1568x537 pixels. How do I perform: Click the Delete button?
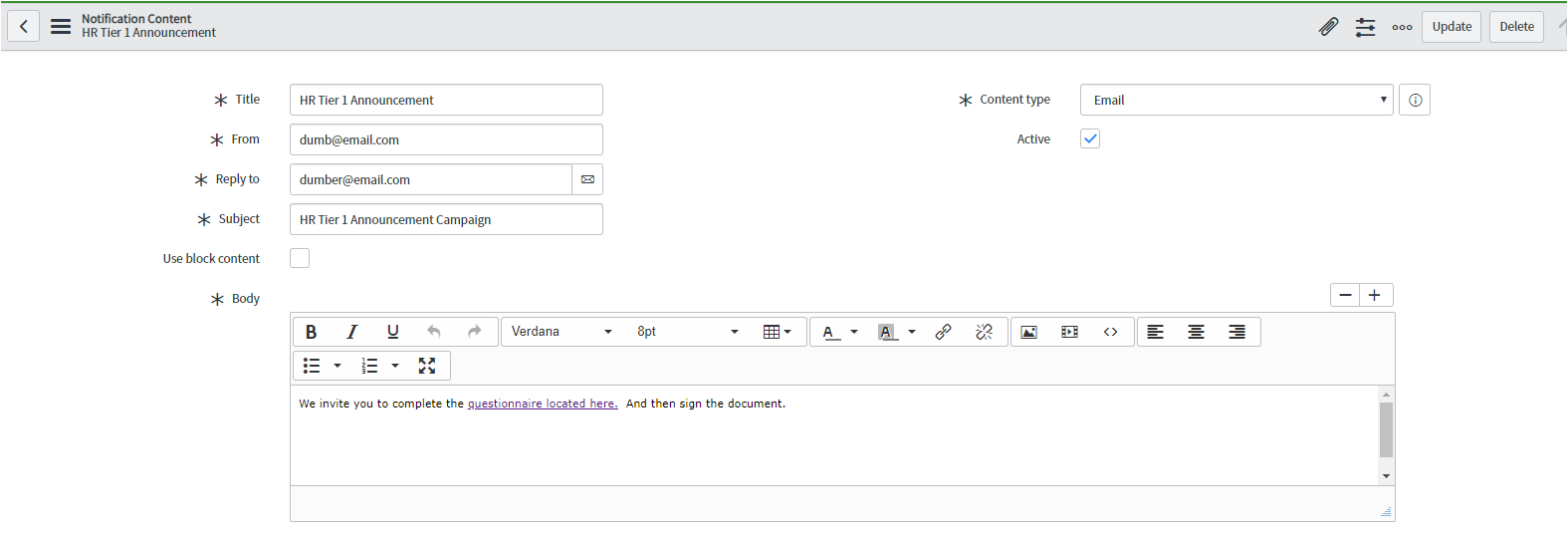(x=1516, y=27)
